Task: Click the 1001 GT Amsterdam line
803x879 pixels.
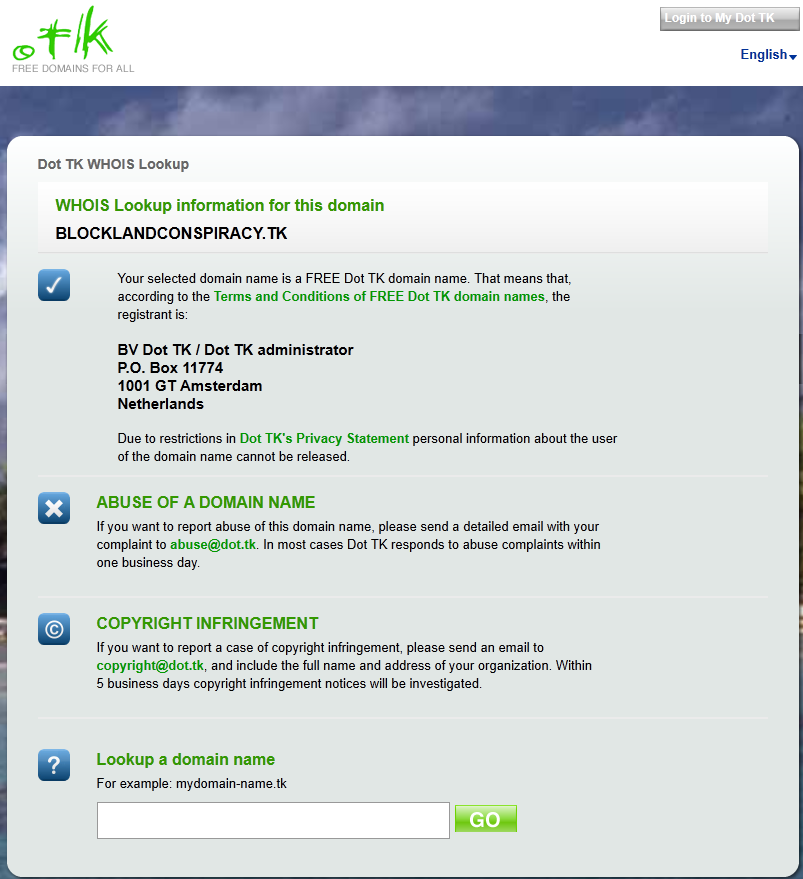Action: tap(190, 386)
